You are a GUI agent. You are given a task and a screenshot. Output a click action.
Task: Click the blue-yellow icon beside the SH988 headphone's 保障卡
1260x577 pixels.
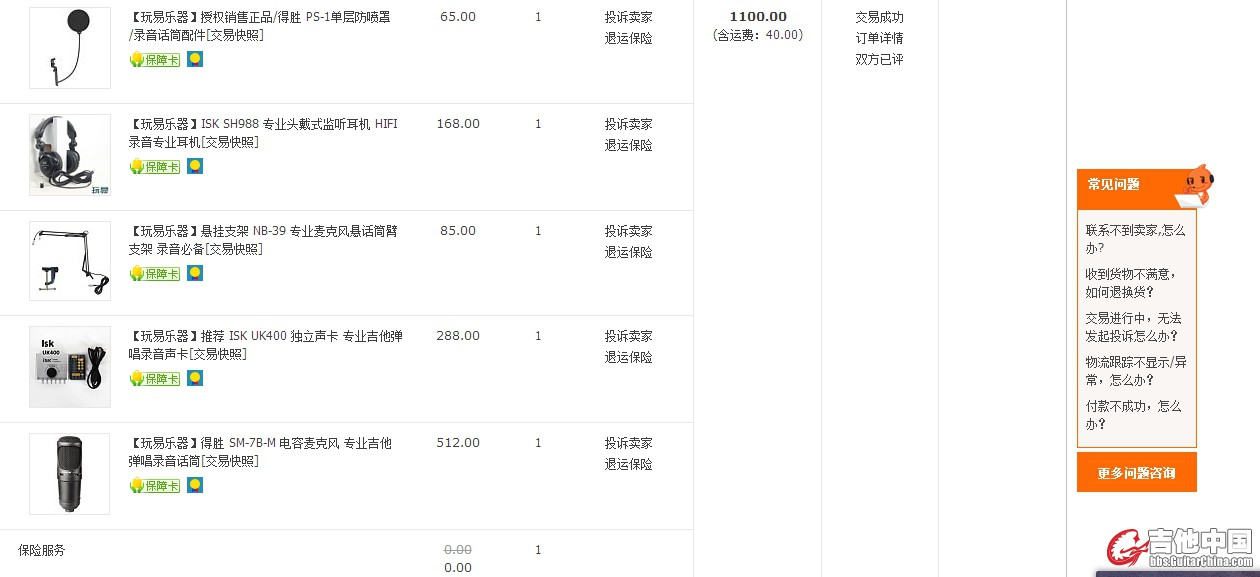coord(195,166)
